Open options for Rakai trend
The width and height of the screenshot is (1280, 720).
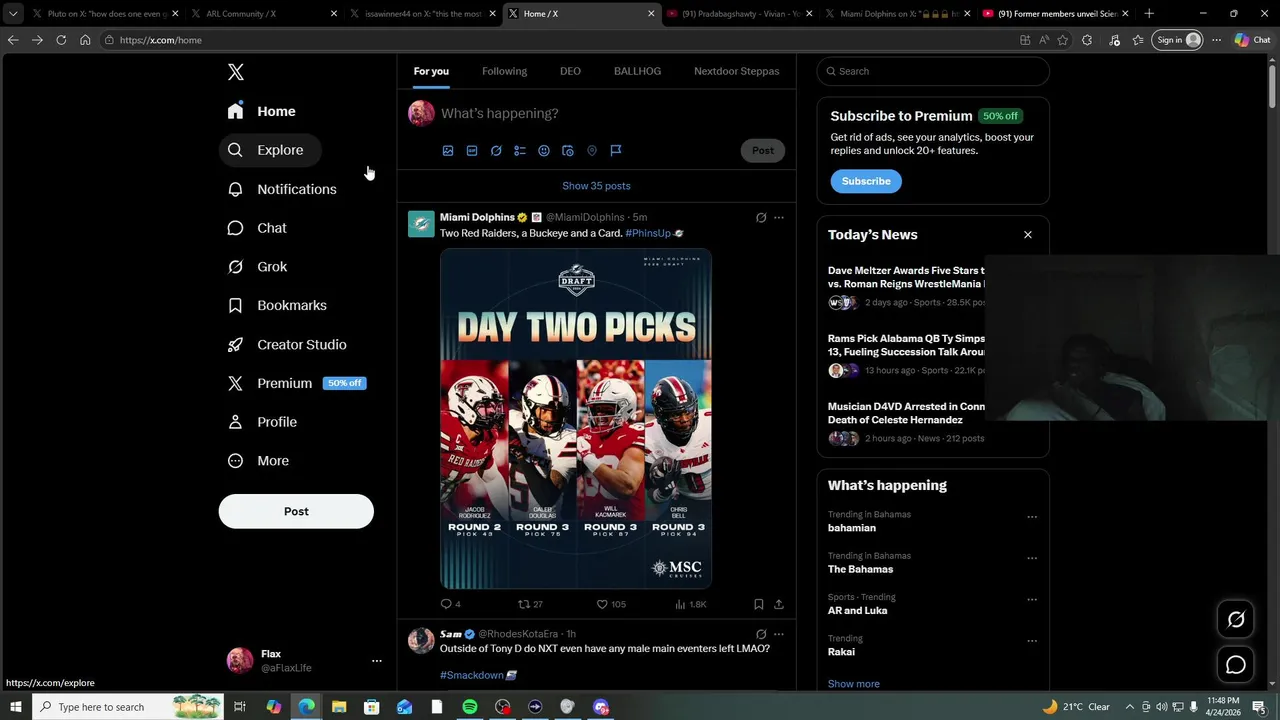pos(1032,641)
